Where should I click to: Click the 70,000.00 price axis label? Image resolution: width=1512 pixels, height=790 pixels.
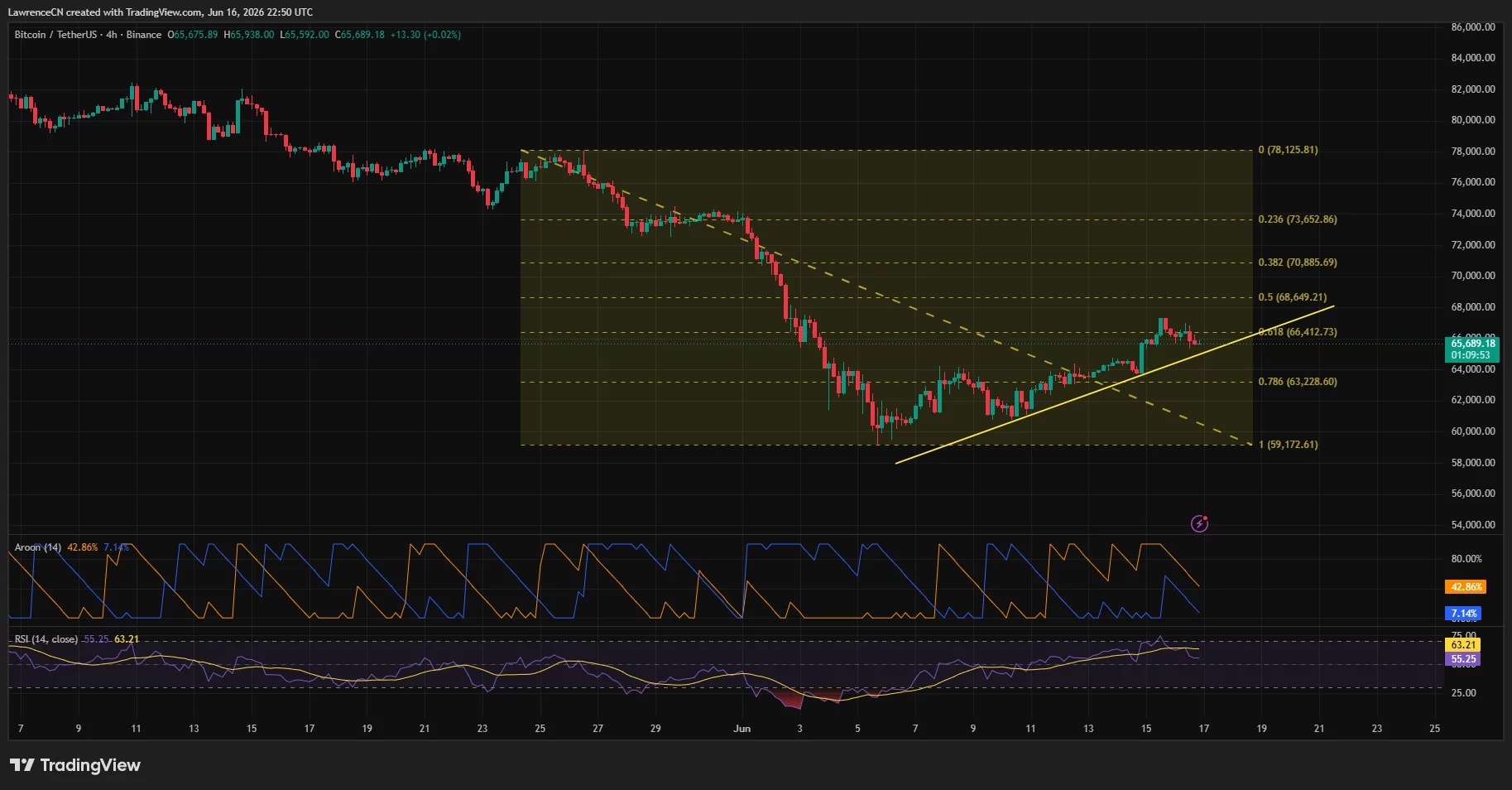tap(1473, 276)
